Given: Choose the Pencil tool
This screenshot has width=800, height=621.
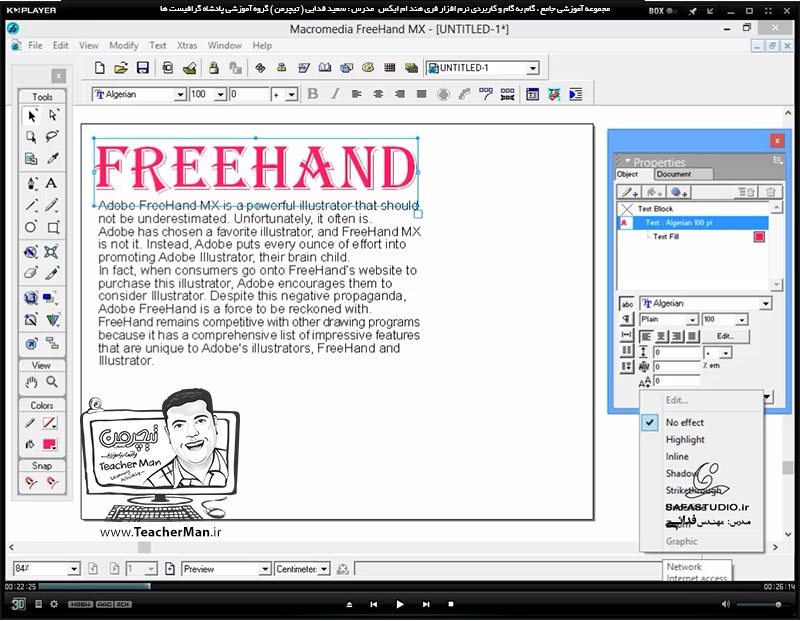Looking at the screenshot, I should 51,205.
